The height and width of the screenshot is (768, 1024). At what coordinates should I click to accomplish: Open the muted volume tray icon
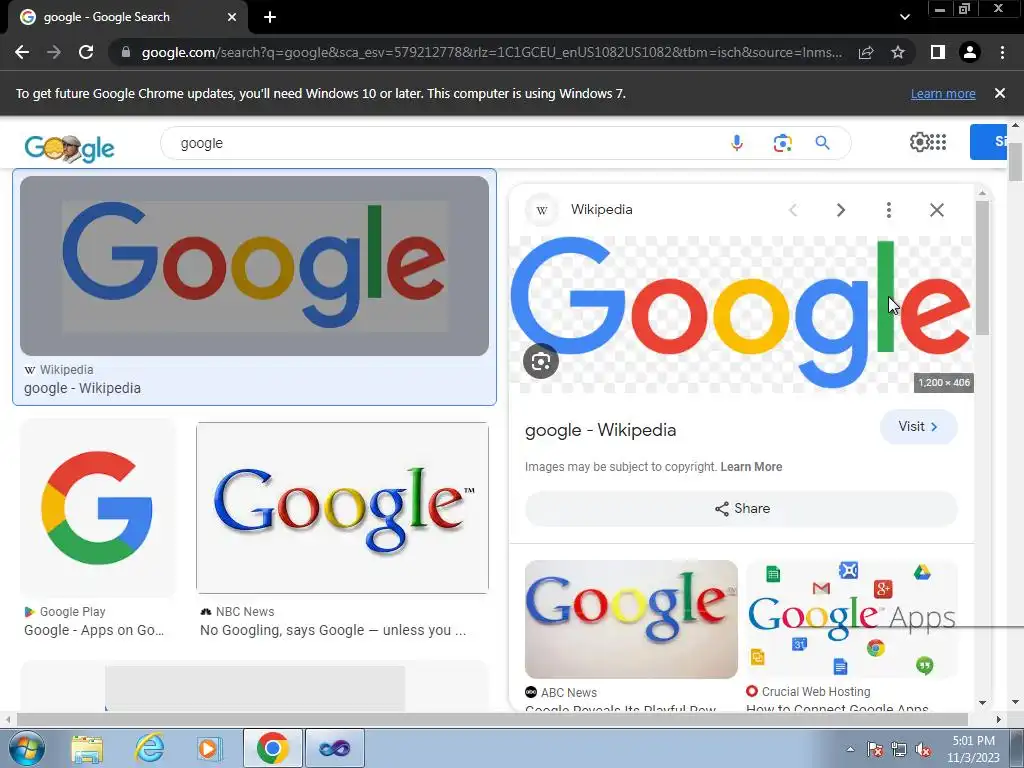pos(923,749)
